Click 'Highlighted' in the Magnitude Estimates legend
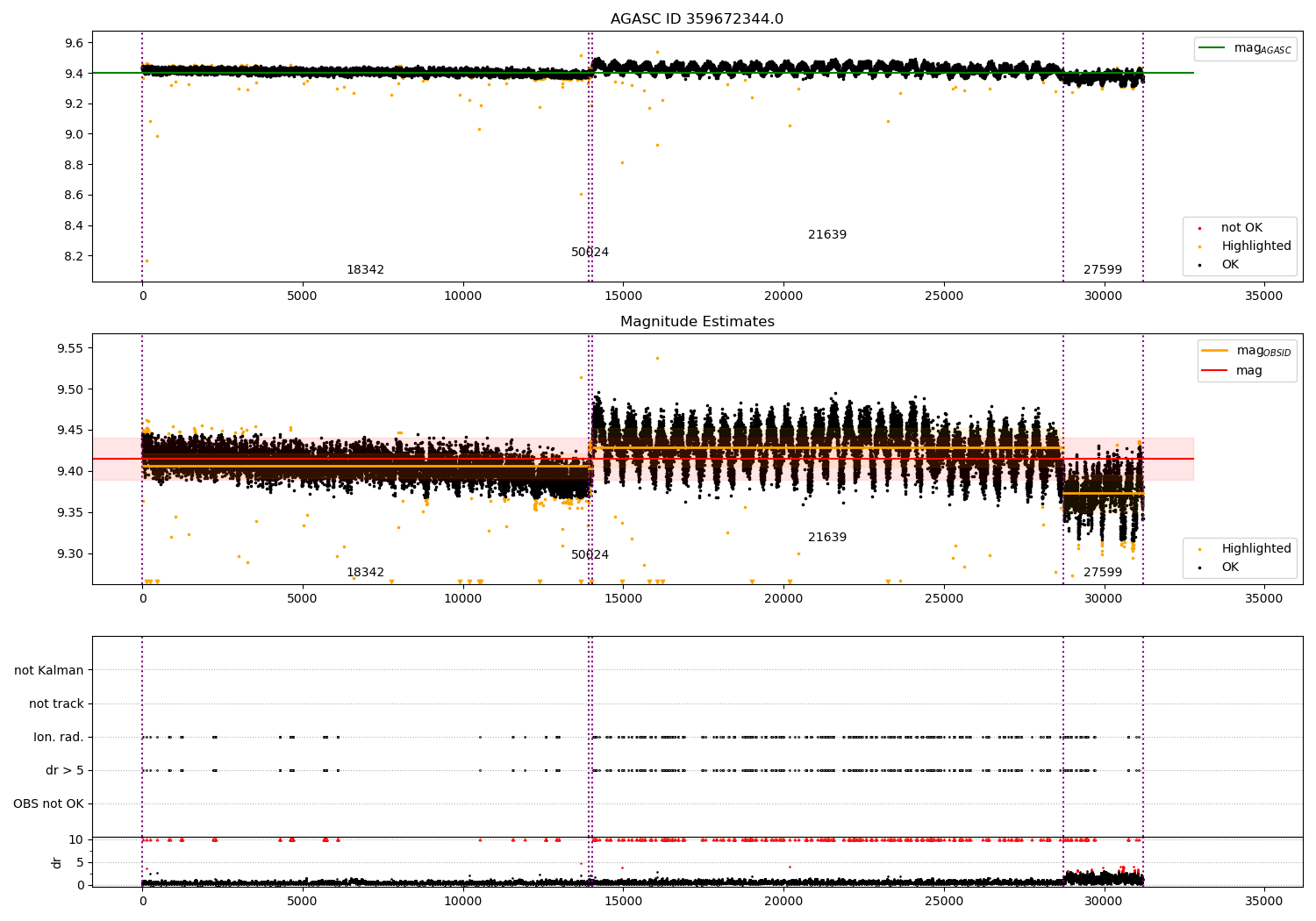The height and width of the screenshot is (921, 1316). [x=1256, y=549]
